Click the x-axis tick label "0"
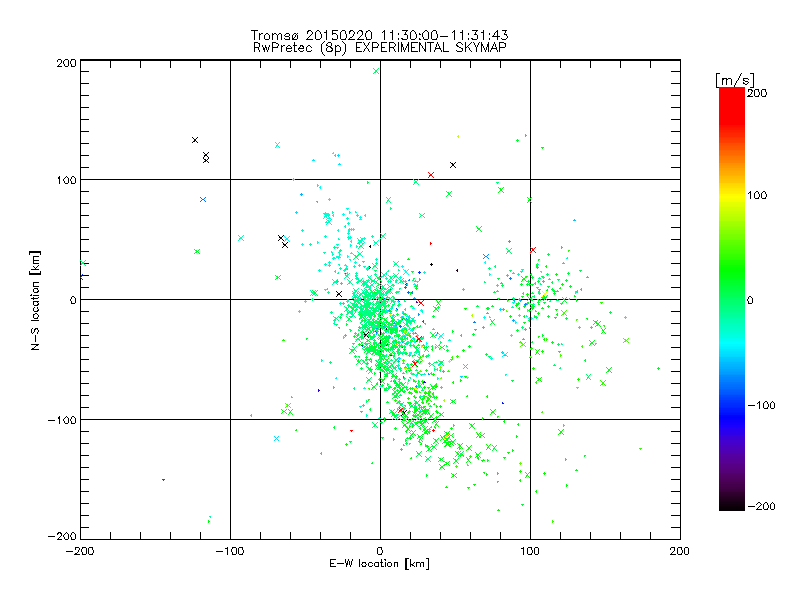The image size is (800, 600). [380, 551]
